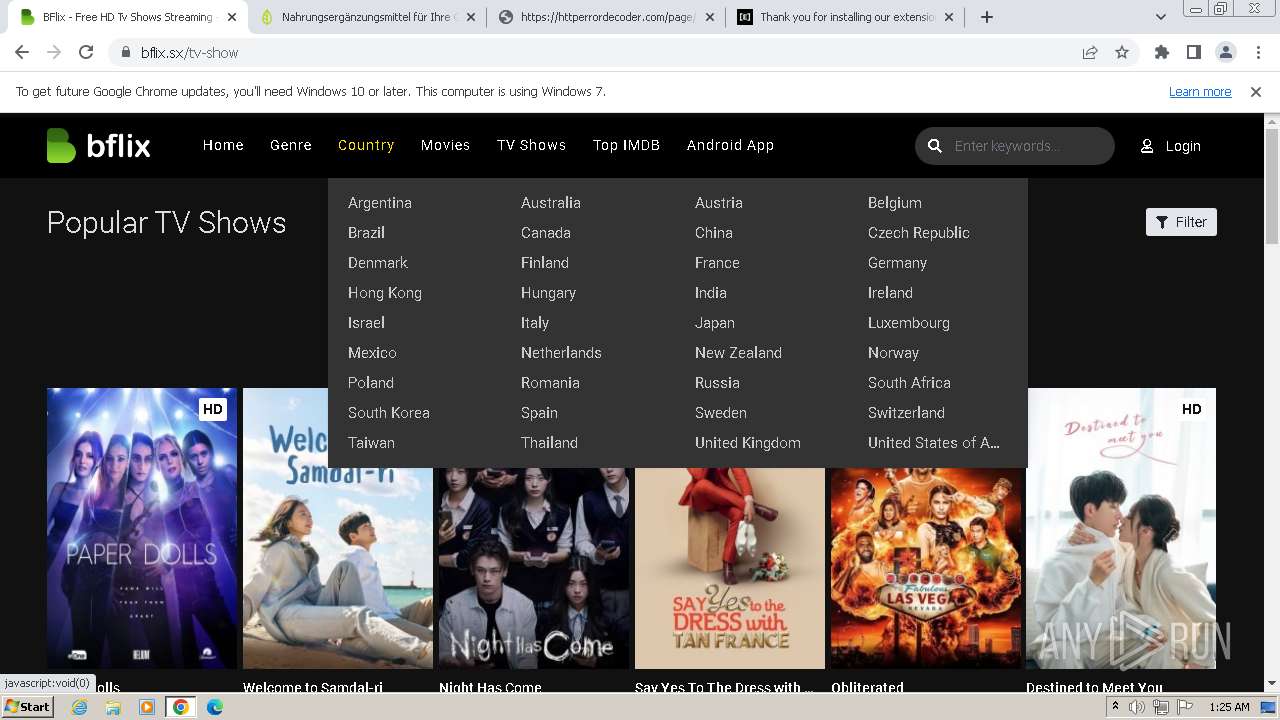1280x720 pixels.
Task: Open the Paper Dolls poster
Action: pos(142,528)
